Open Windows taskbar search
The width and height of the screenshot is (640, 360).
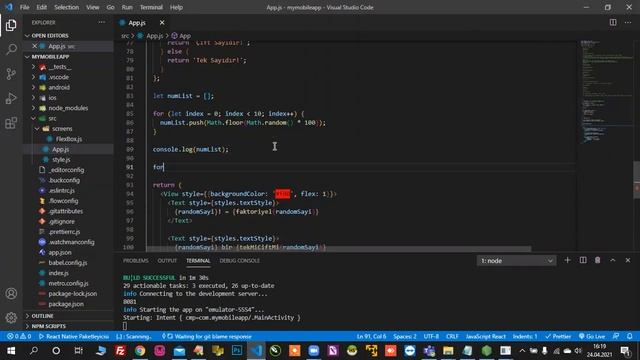click(x=34, y=351)
